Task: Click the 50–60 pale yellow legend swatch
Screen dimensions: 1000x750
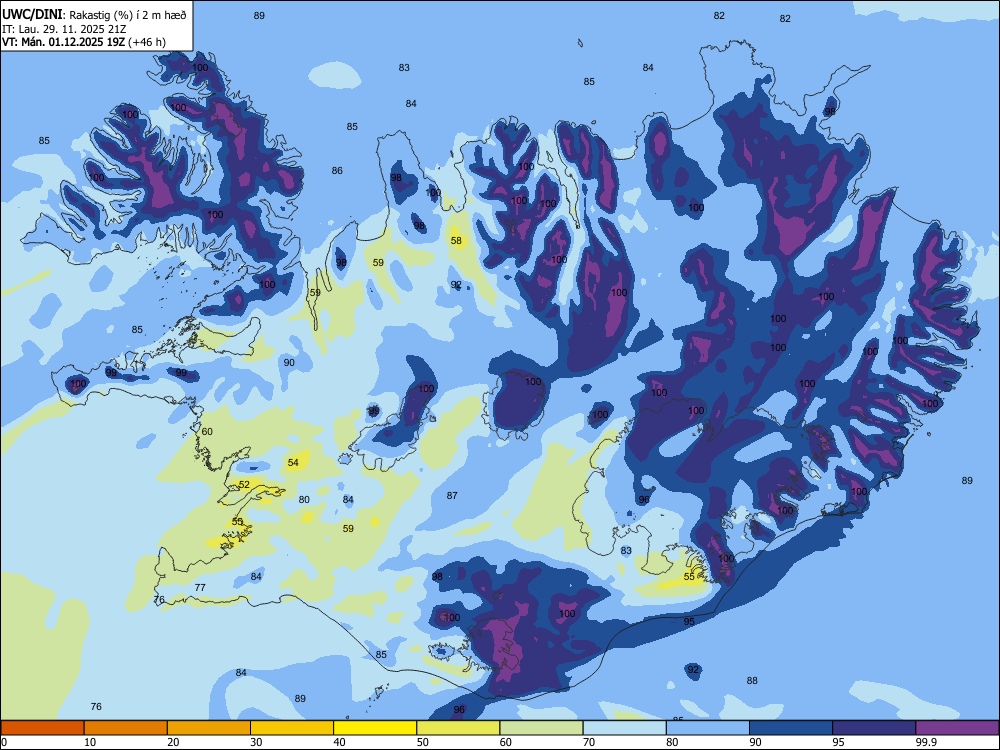Action: [x=458, y=728]
